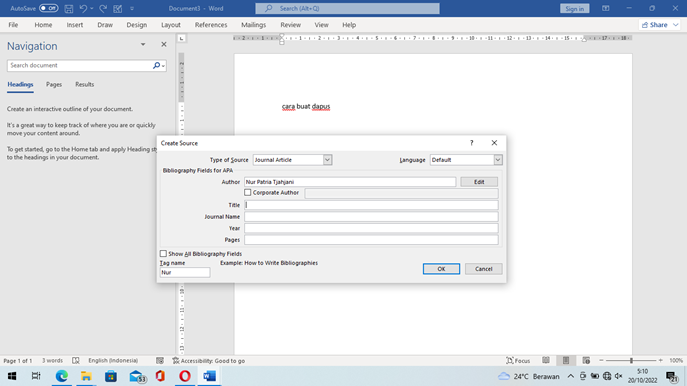Select the Design tab
Viewport: 687px width, 386px height.
(137, 25)
